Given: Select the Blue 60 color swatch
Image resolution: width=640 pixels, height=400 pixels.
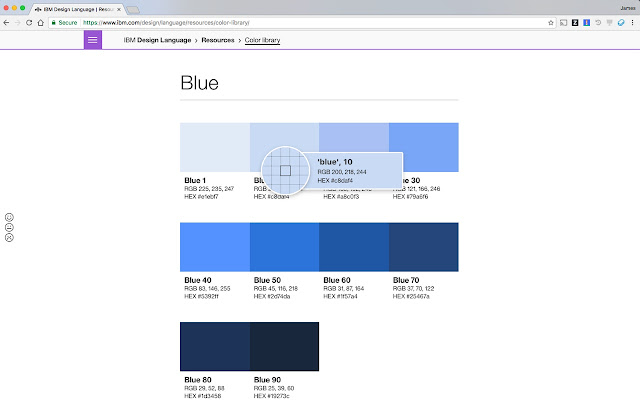Looking at the screenshot, I should [x=354, y=247].
